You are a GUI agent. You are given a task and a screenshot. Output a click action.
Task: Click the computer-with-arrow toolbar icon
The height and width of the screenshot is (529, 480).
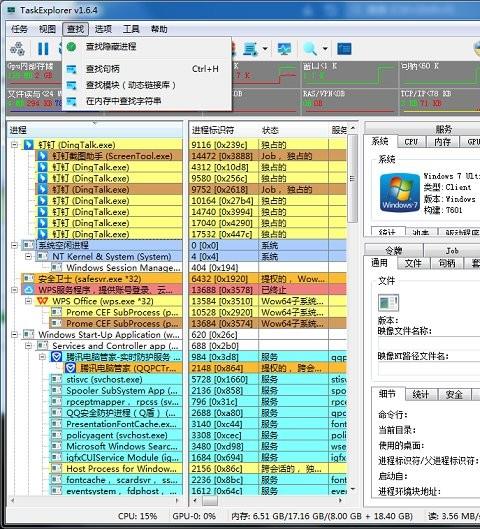click(251, 49)
